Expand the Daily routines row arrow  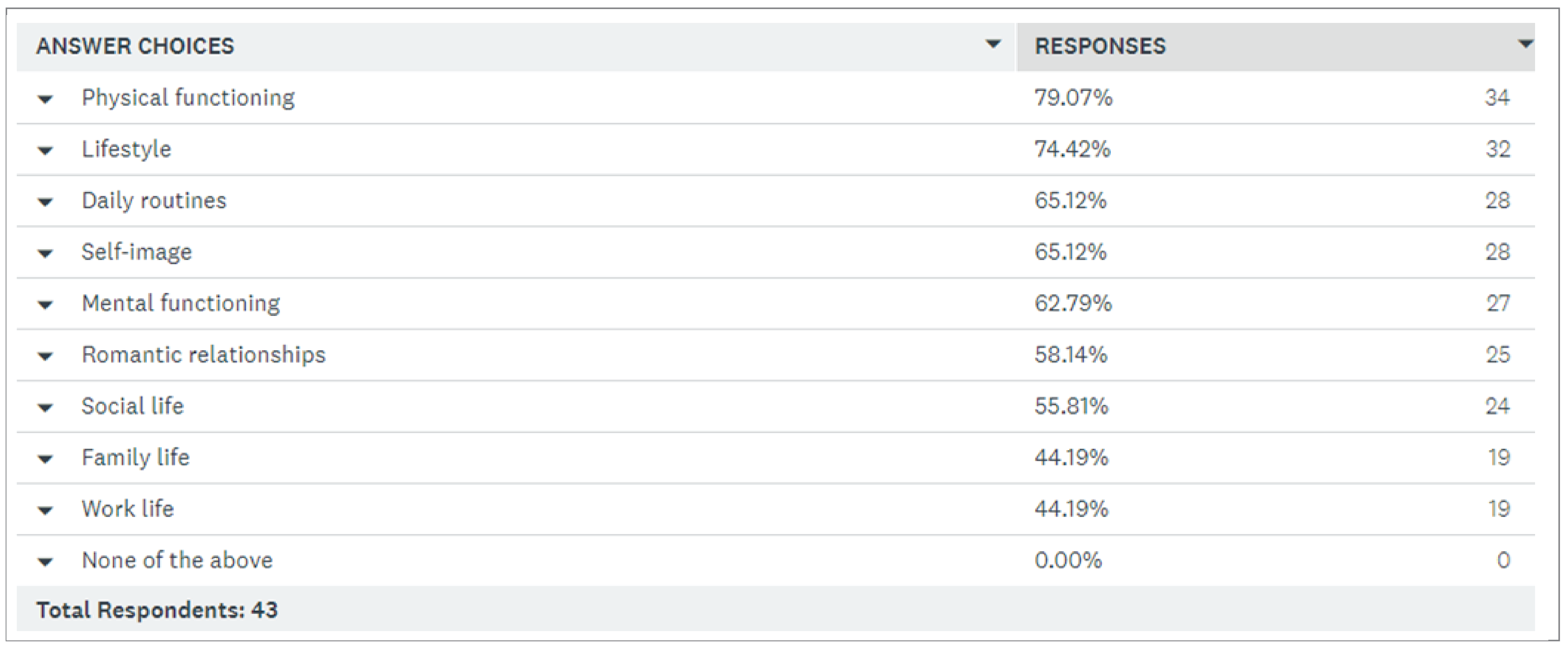(x=45, y=202)
